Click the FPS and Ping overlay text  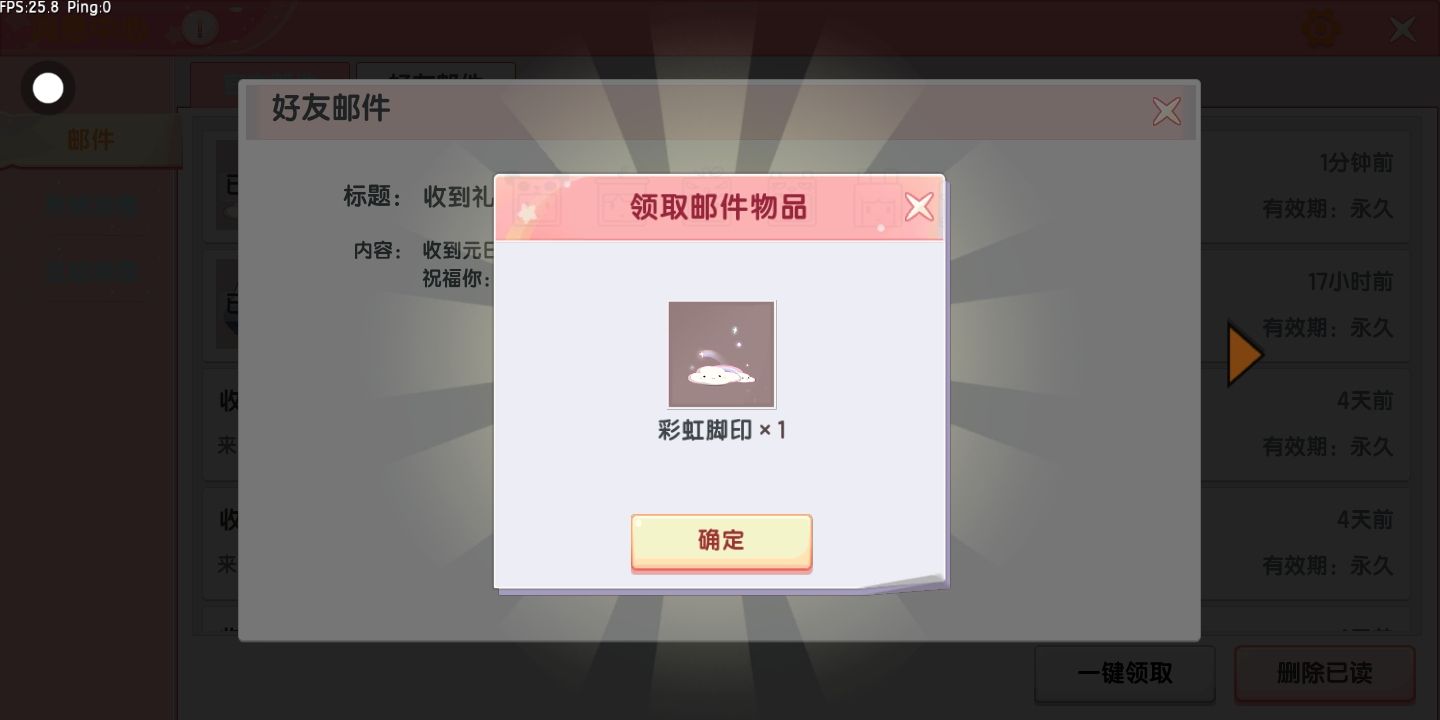pyautogui.click(x=56, y=7)
